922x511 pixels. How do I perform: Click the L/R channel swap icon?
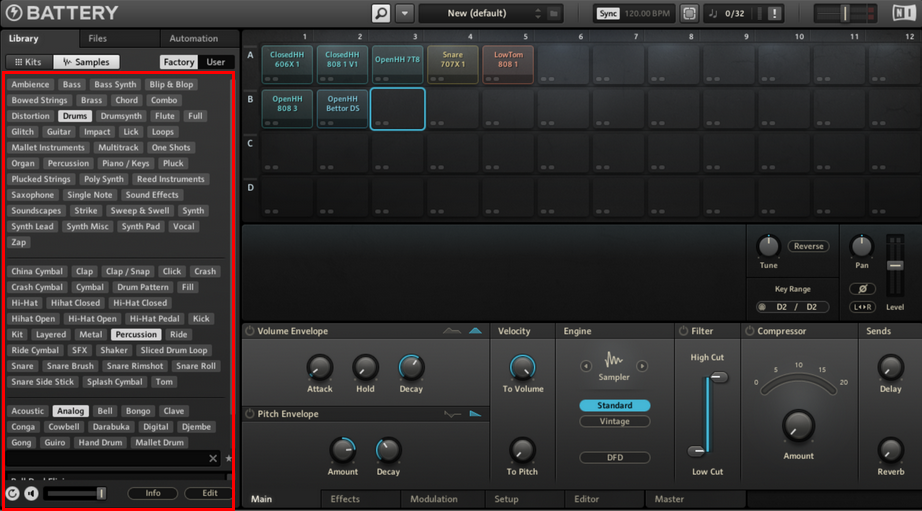pyautogui.click(x=862, y=307)
